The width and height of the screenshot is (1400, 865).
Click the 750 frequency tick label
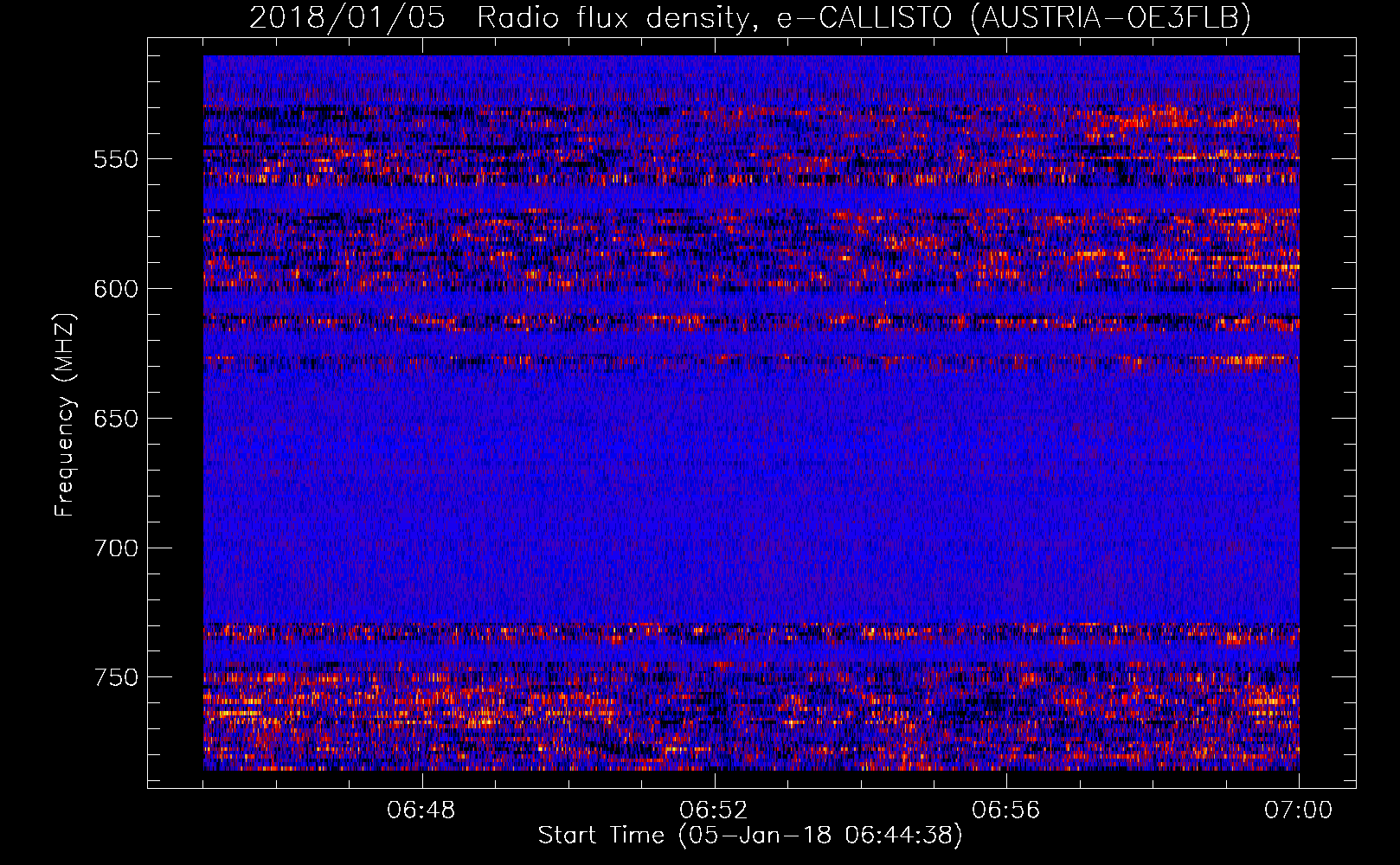pyautogui.click(x=116, y=677)
